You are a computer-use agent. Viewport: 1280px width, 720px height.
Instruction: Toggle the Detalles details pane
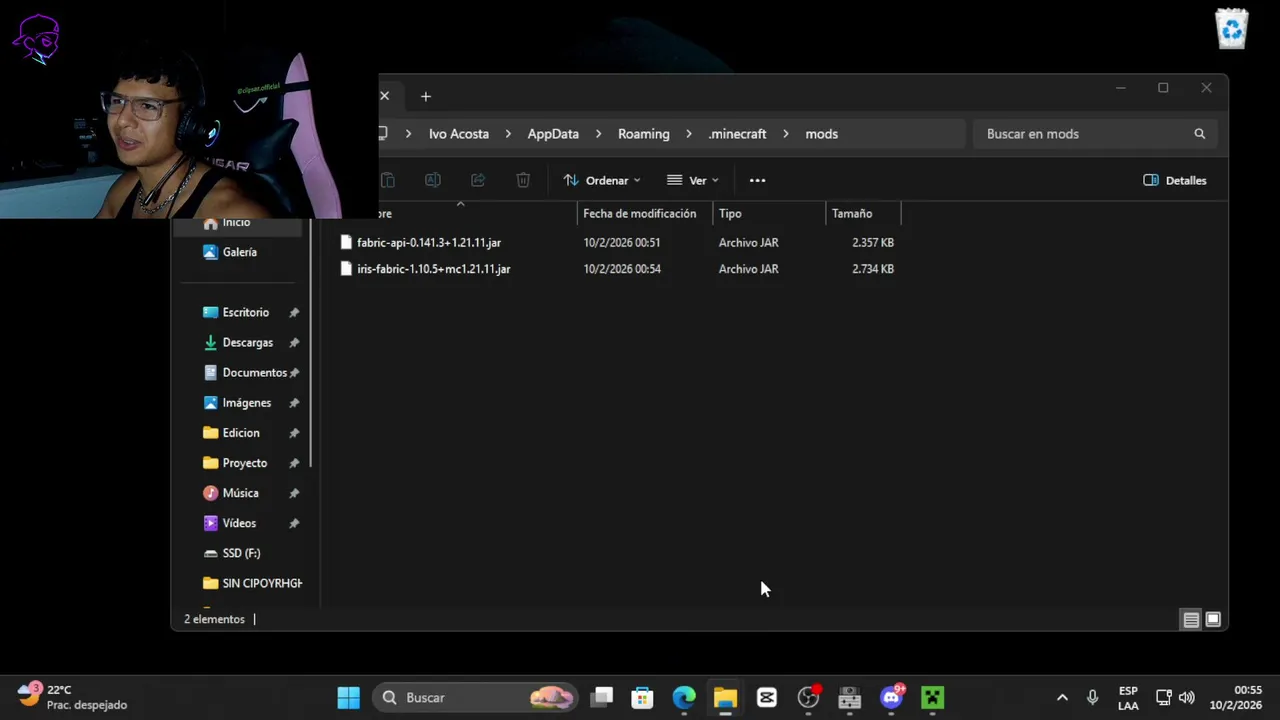(x=1175, y=180)
